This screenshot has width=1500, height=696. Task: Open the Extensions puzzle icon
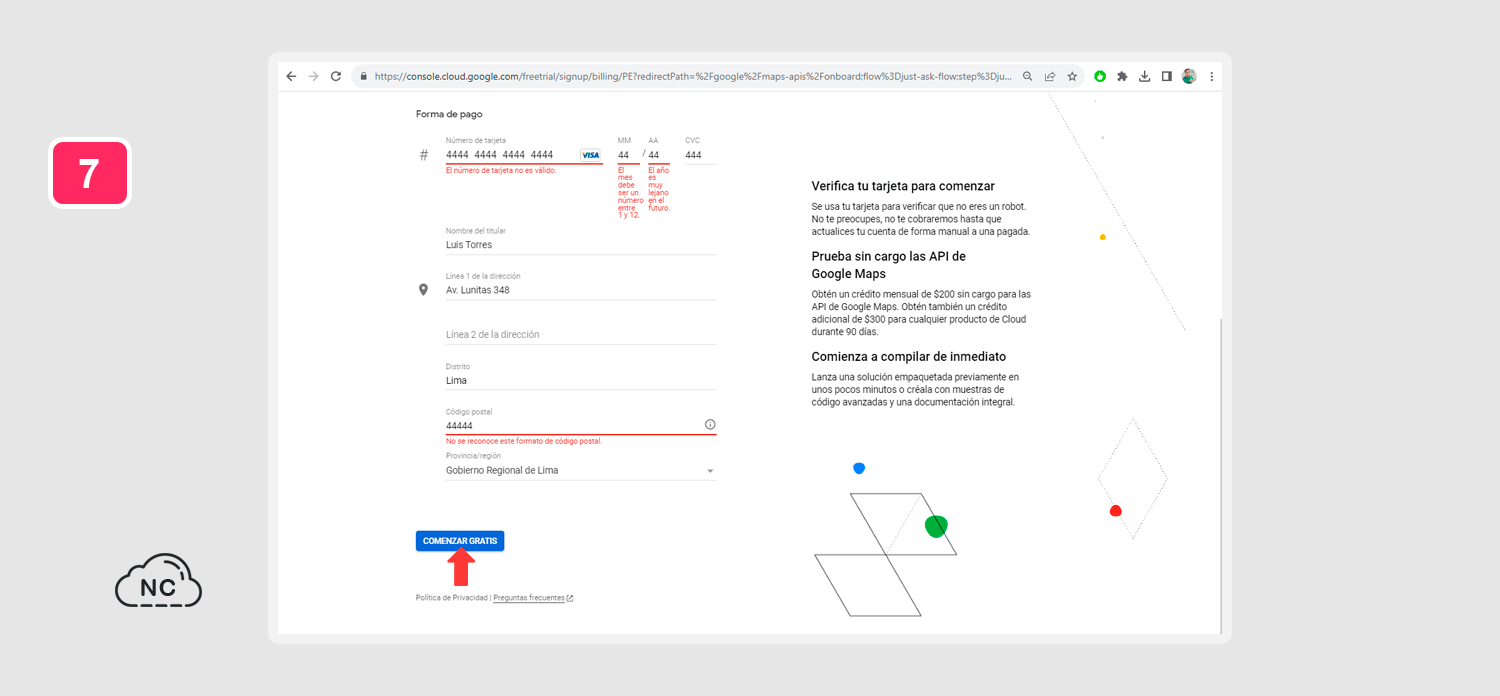[1122, 76]
